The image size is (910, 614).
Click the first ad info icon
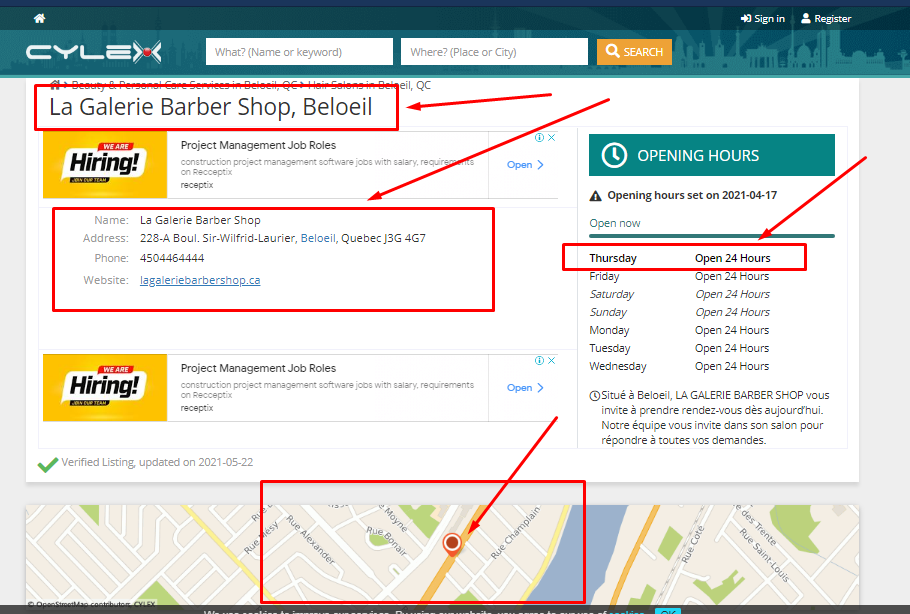click(x=539, y=138)
